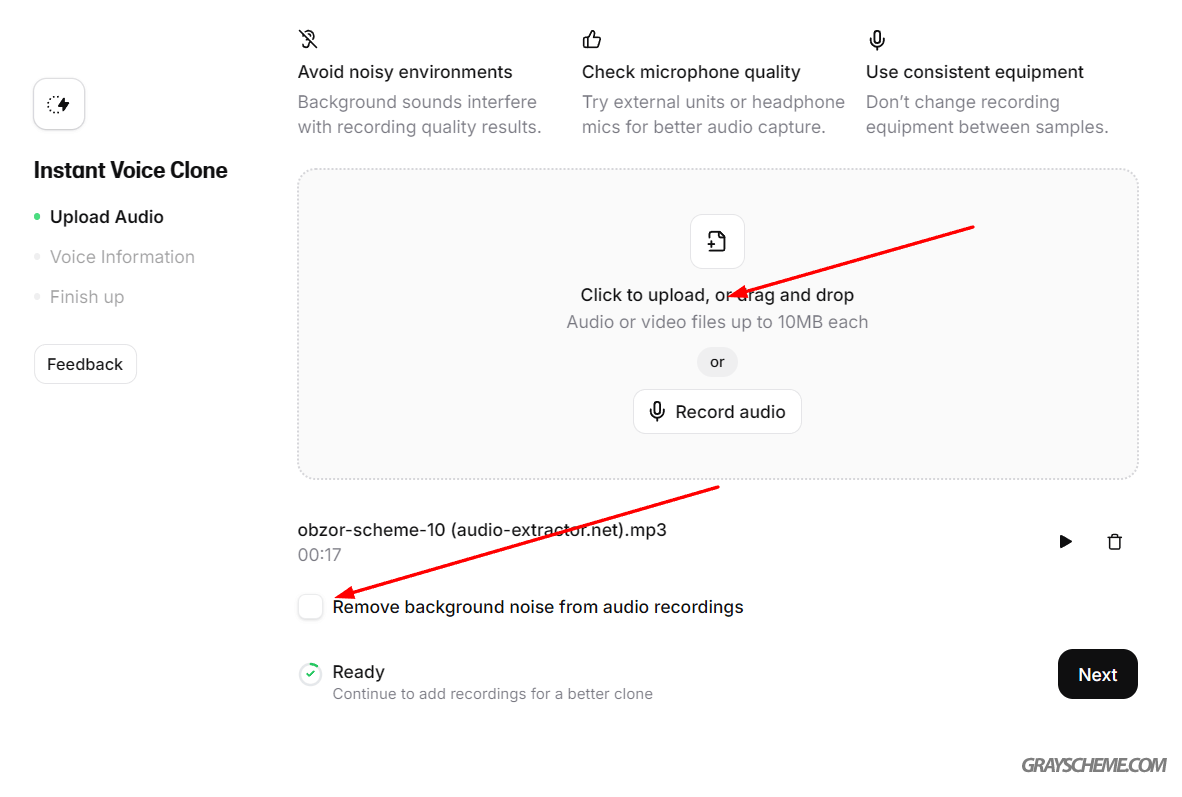Click the green Ready checkmark status icon
The height and width of the screenshot is (797, 1182).
tap(310, 674)
